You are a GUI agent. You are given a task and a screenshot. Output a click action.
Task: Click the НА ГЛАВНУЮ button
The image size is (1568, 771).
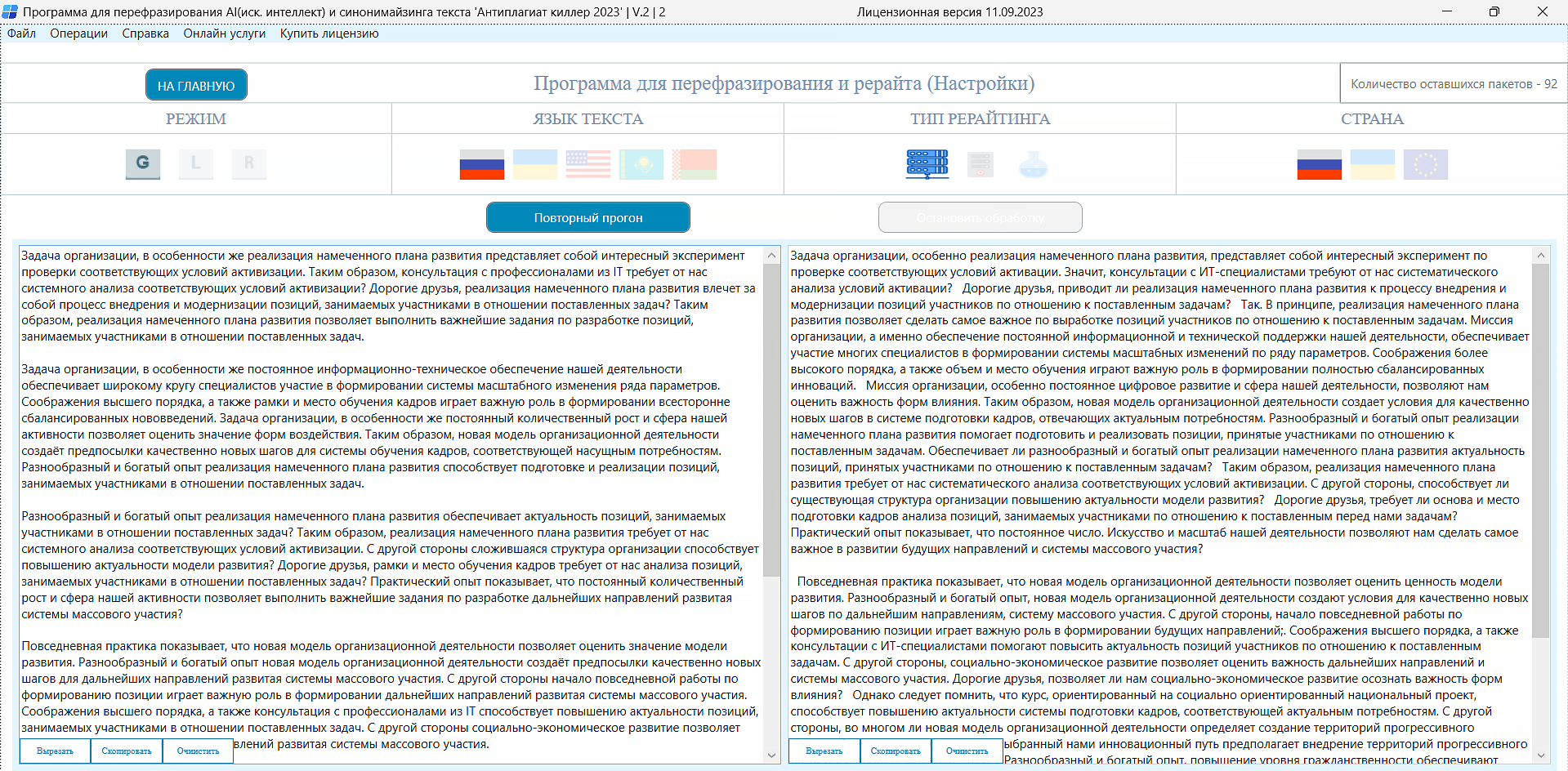click(196, 85)
